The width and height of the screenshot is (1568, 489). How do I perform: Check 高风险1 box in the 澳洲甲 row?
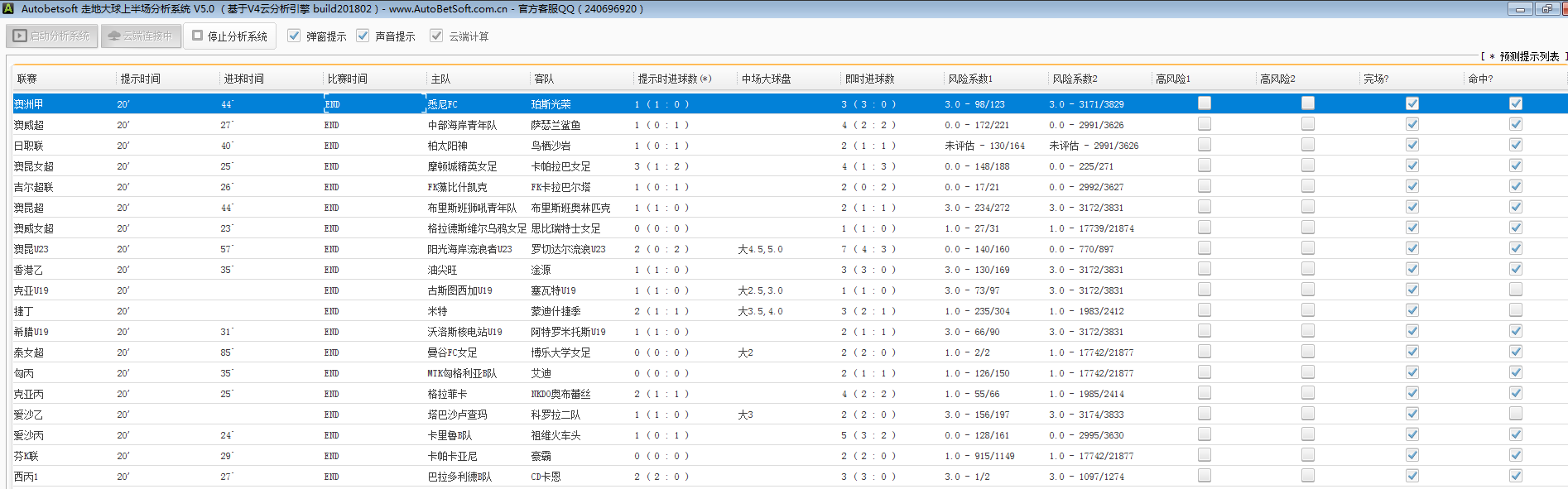pos(1205,103)
